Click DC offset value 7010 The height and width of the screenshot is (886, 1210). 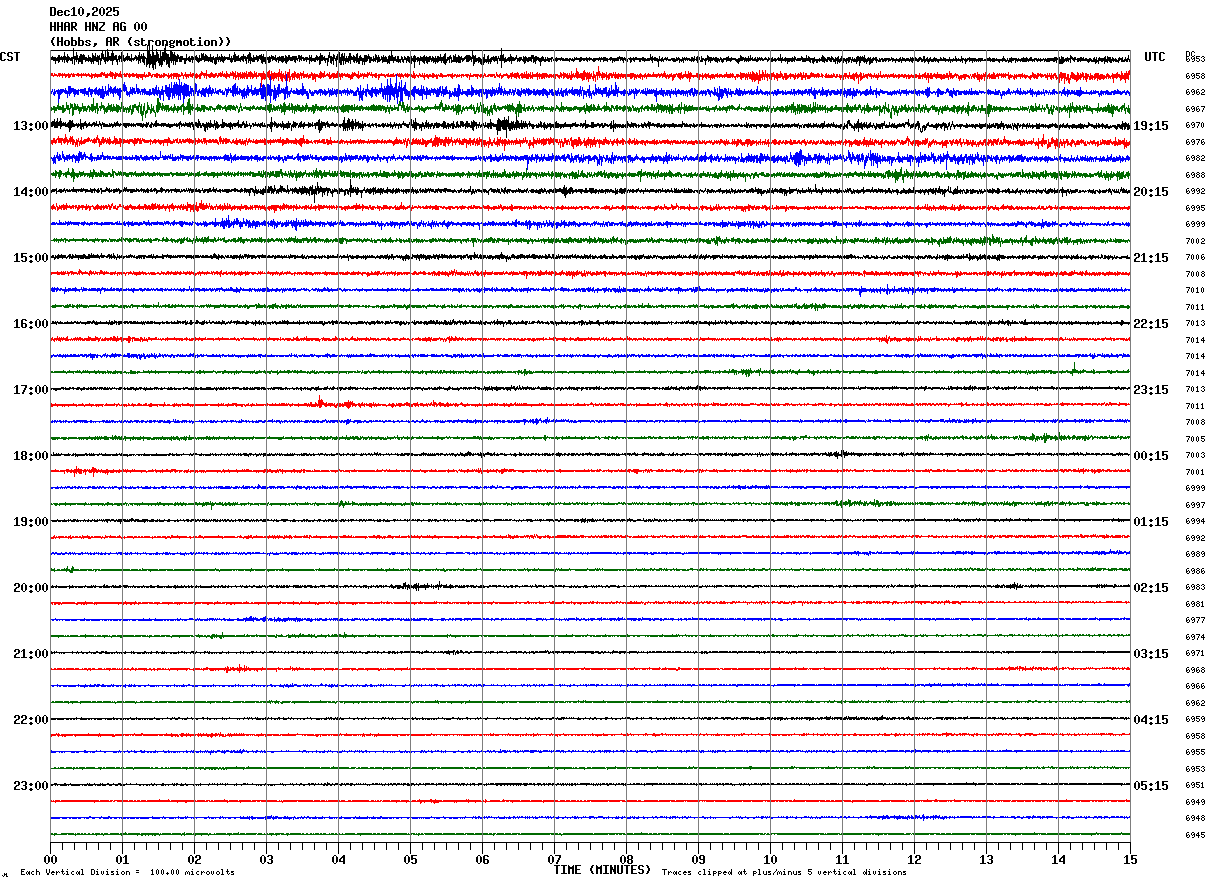pyautogui.click(x=1195, y=291)
